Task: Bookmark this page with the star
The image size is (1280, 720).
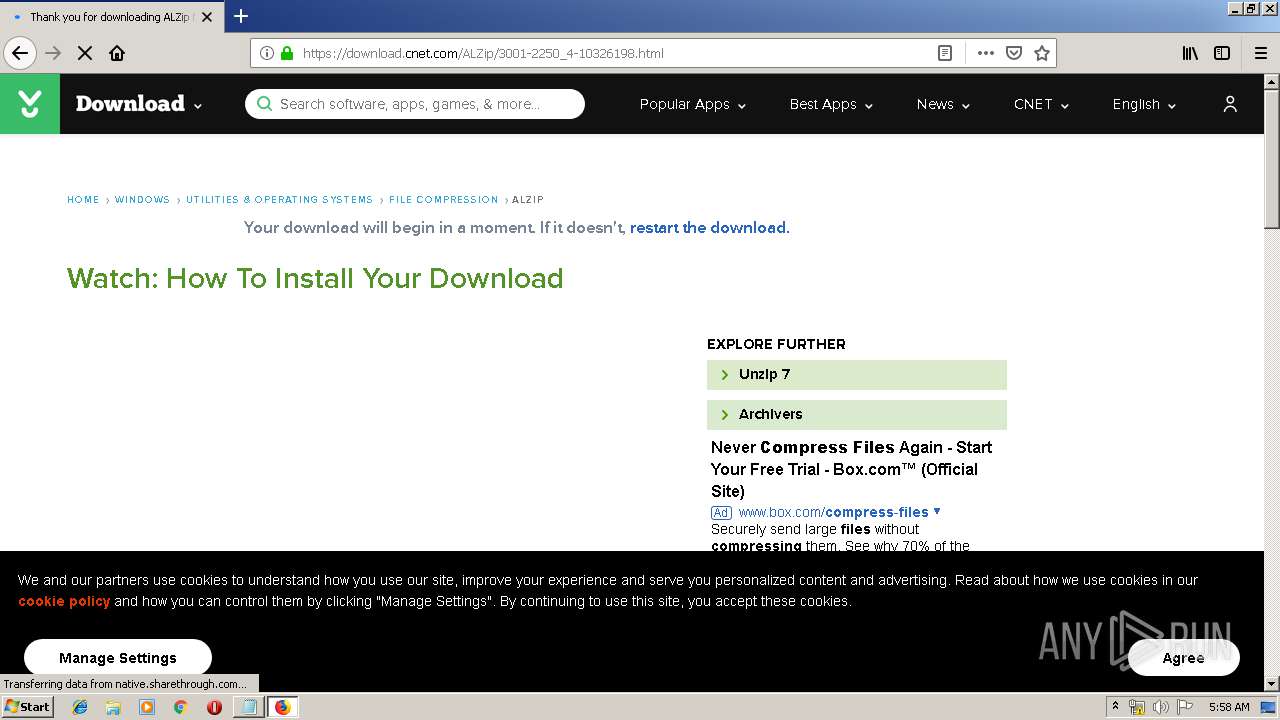Action: click(x=1042, y=53)
